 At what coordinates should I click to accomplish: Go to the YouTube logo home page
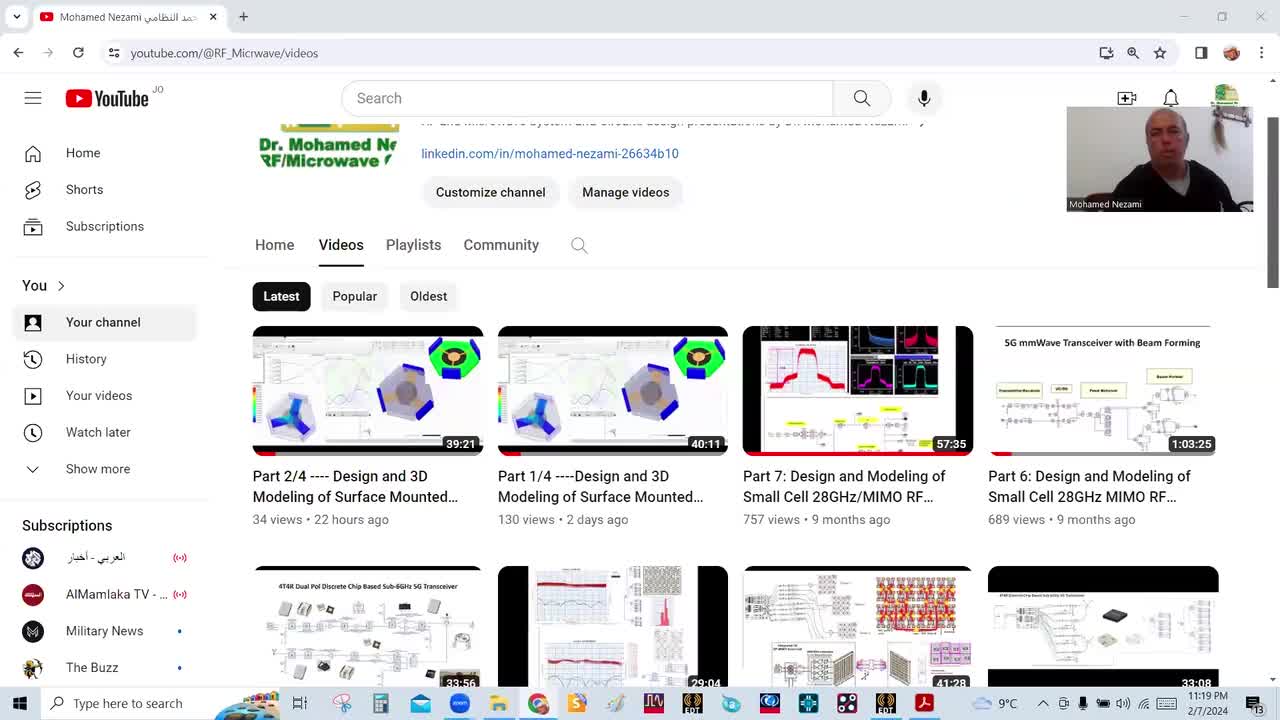107,98
